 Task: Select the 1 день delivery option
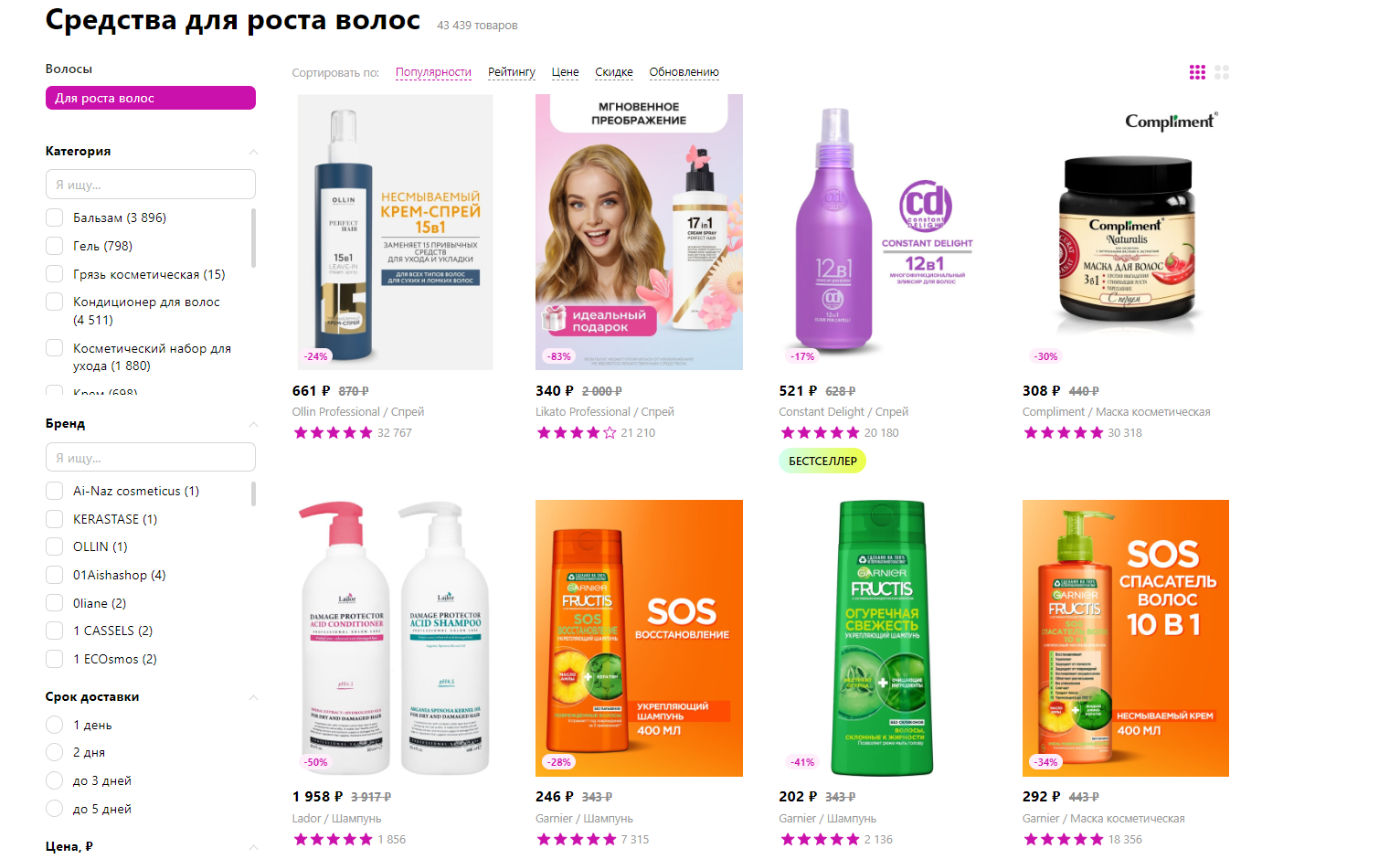(55, 725)
